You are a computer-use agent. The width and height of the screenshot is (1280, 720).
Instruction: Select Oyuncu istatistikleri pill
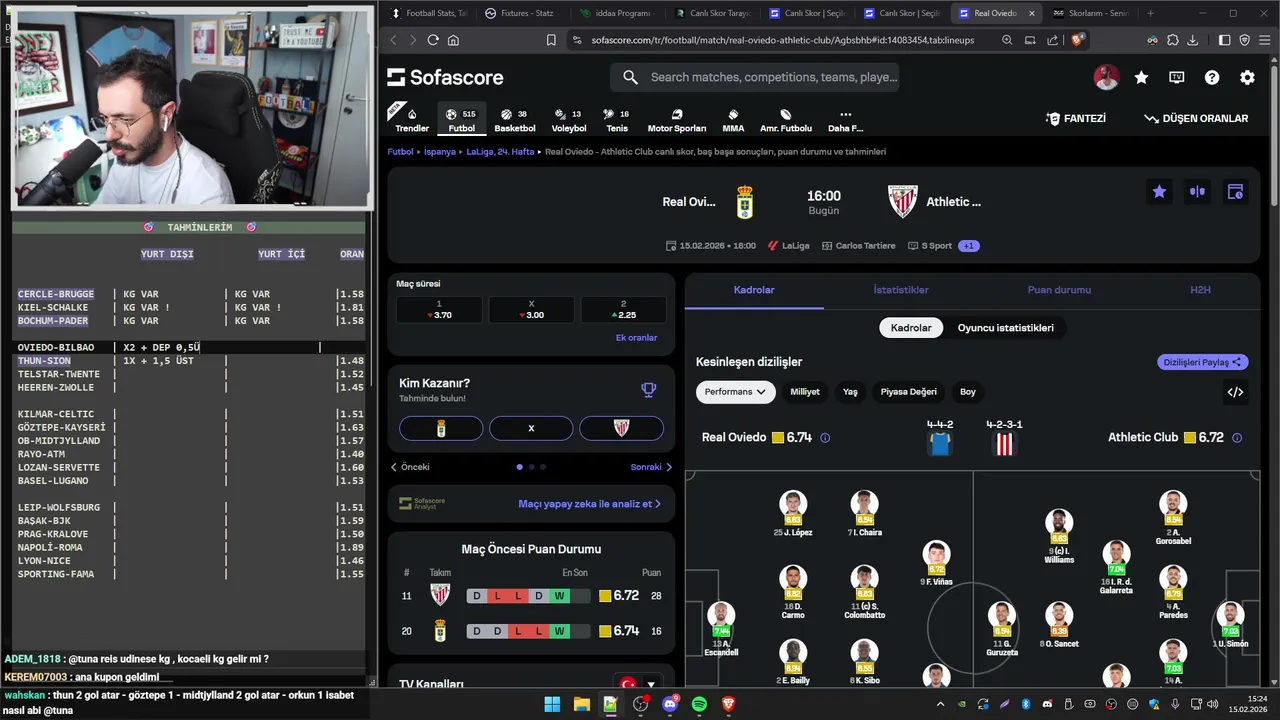[1005, 328]
